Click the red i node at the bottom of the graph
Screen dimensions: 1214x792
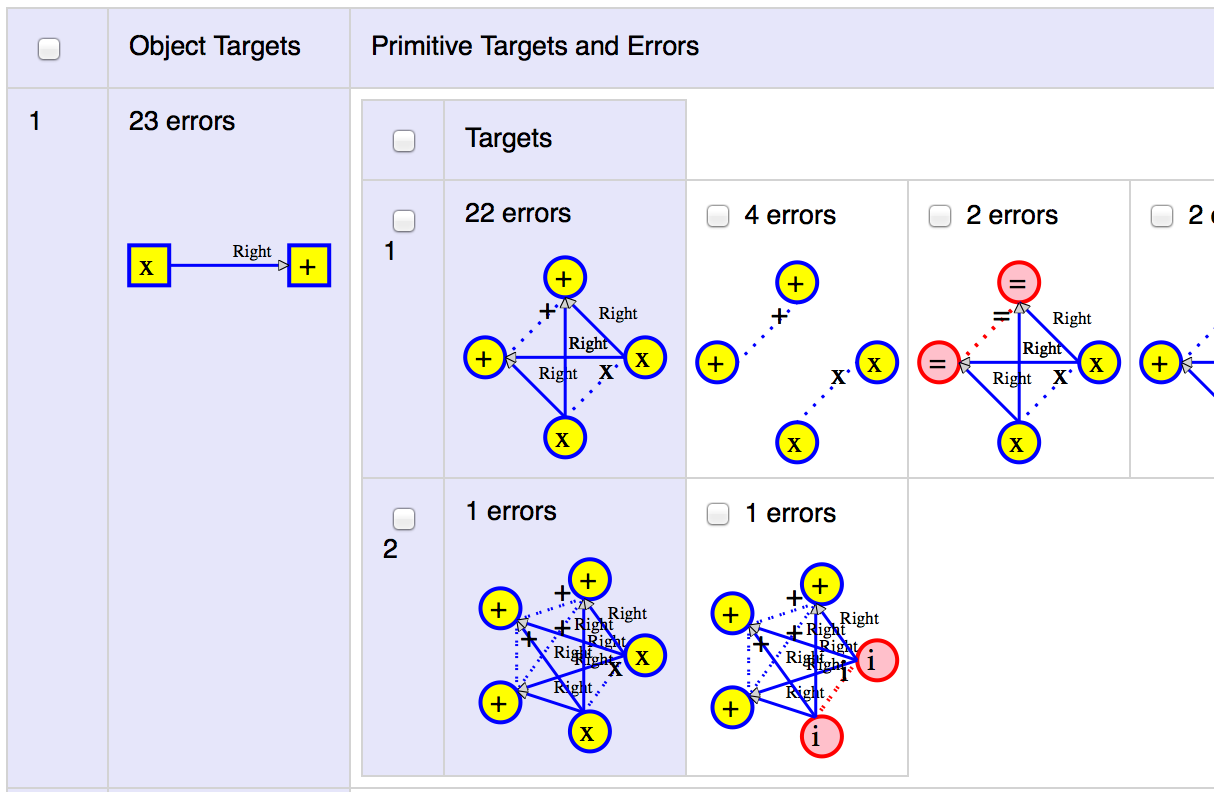point(821,736)
